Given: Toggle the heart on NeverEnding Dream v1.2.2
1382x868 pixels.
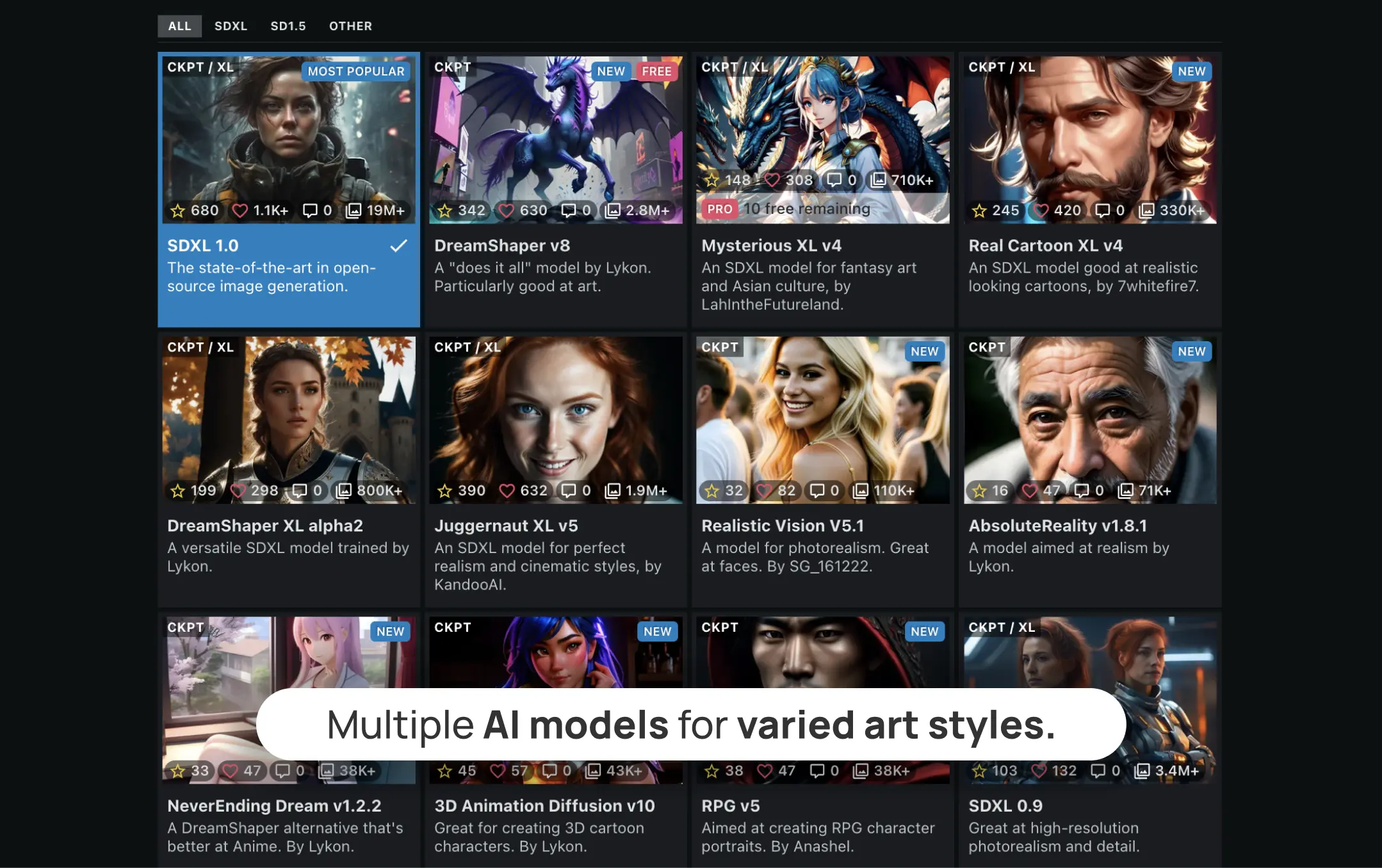Looking at the screenshot, I should [x=231, y=771].
